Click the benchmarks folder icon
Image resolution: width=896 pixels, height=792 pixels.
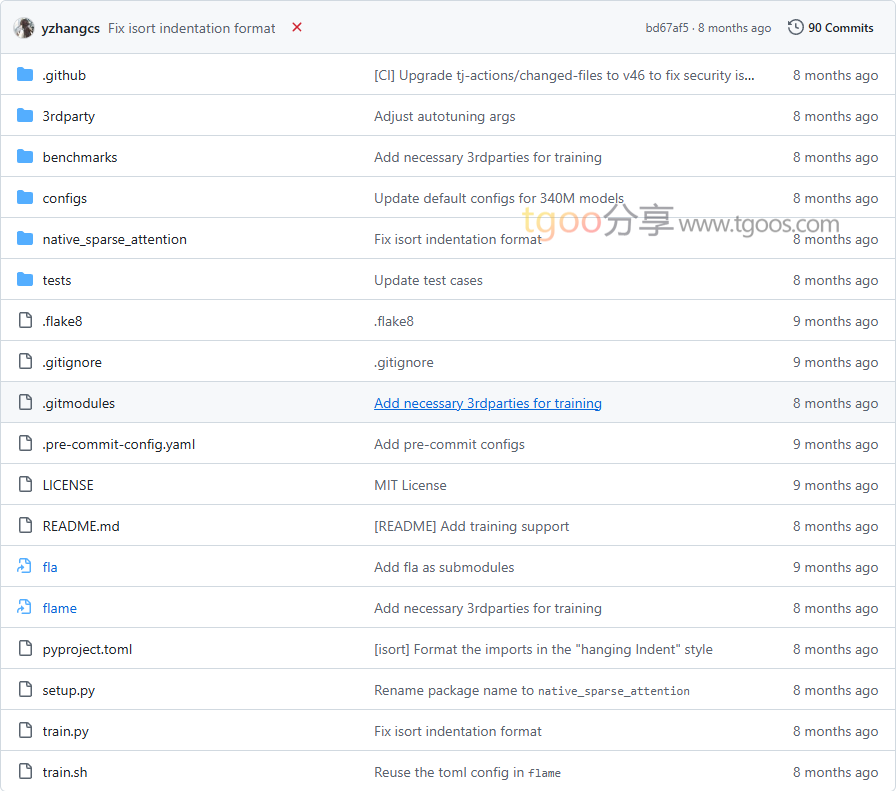tap(25, 157)
